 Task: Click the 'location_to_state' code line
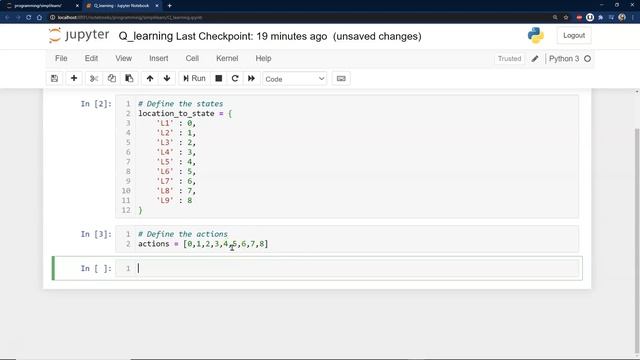(x=185, y=113)
